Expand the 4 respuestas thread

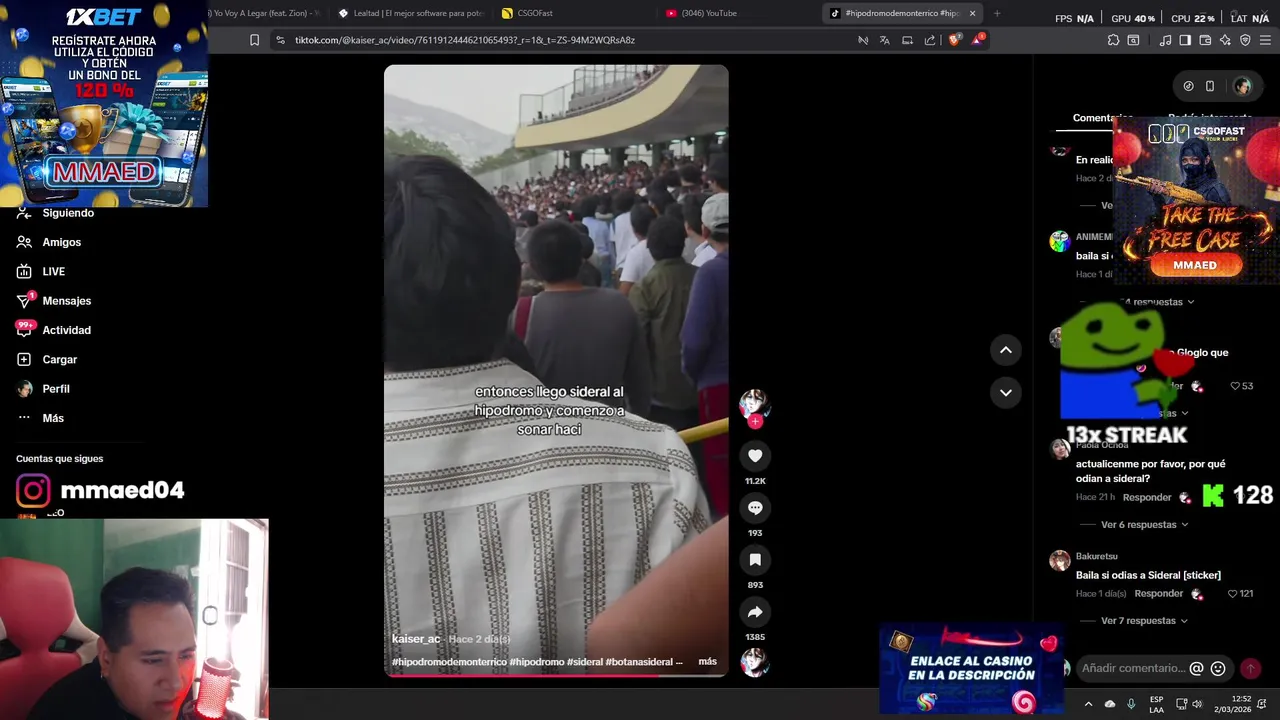click(1158, 302)
